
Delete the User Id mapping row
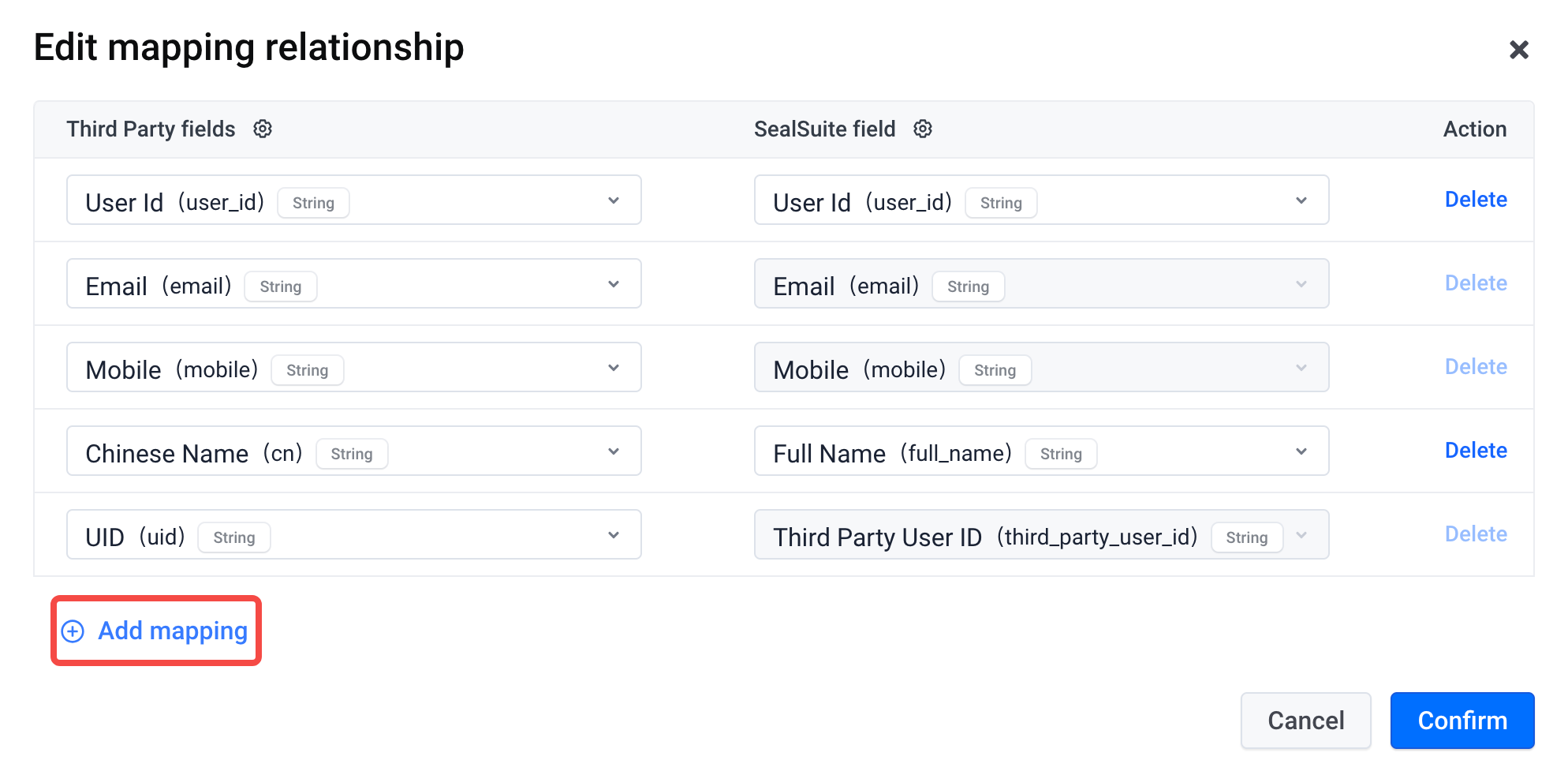point(1476,200)
